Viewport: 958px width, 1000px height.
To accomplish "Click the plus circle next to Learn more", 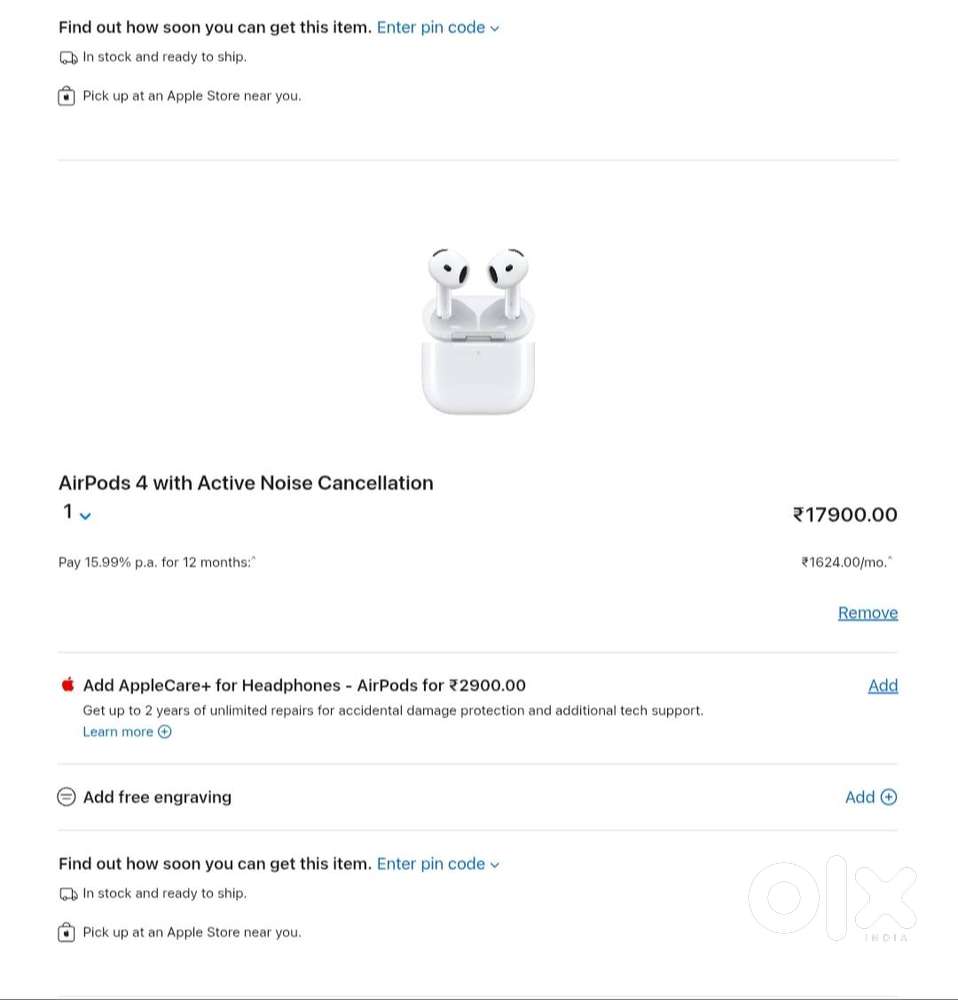I will pyautogui.click(x=165, y=732).
